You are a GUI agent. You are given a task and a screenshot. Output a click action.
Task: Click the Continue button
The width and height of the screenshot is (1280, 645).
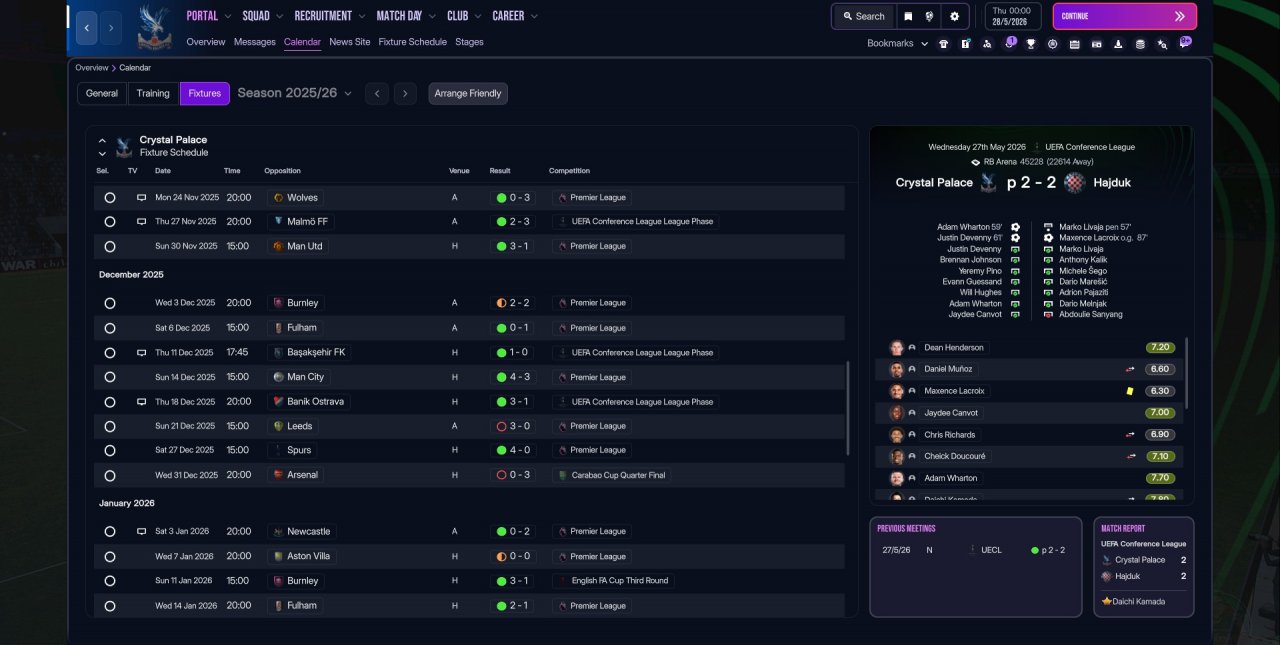(x=1124, y=16)
